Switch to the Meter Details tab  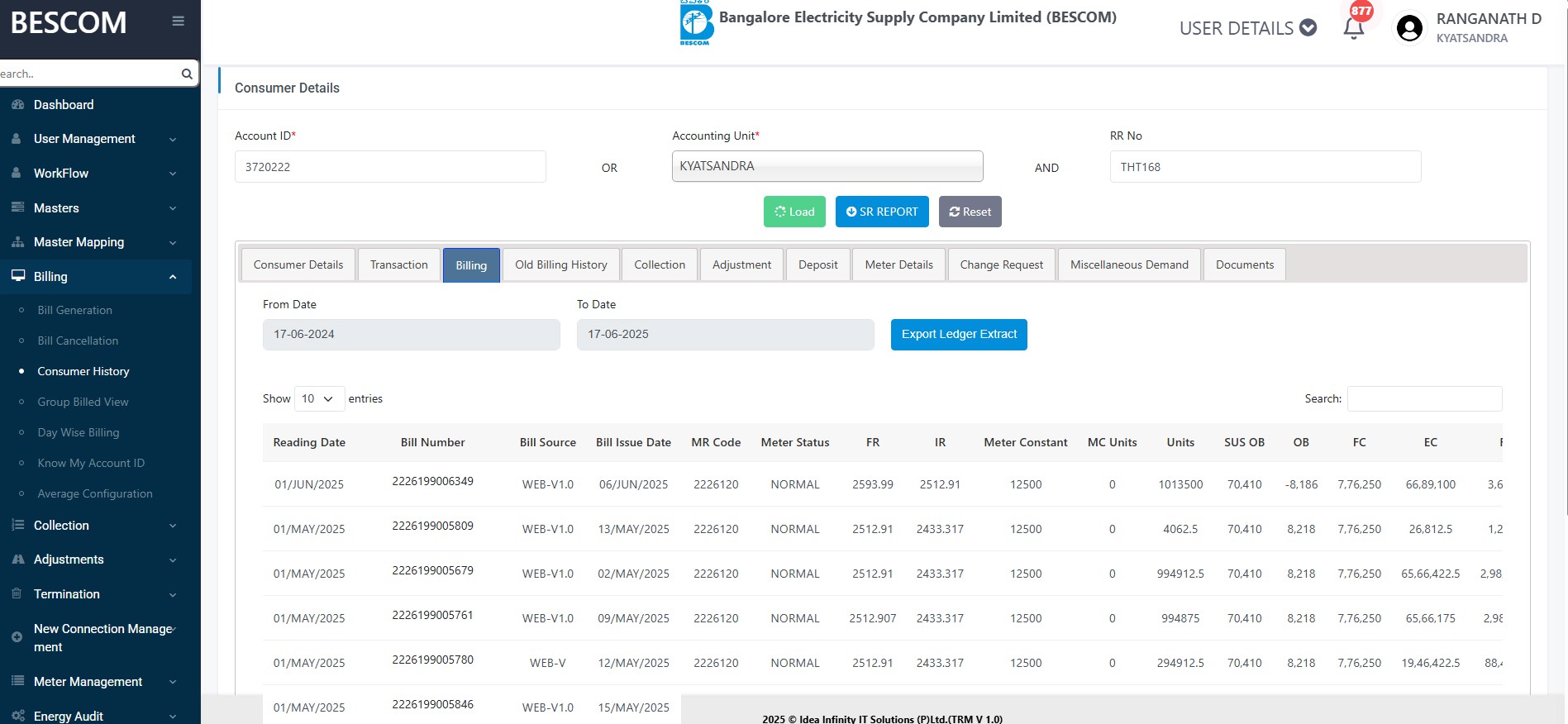pos(899,264)
